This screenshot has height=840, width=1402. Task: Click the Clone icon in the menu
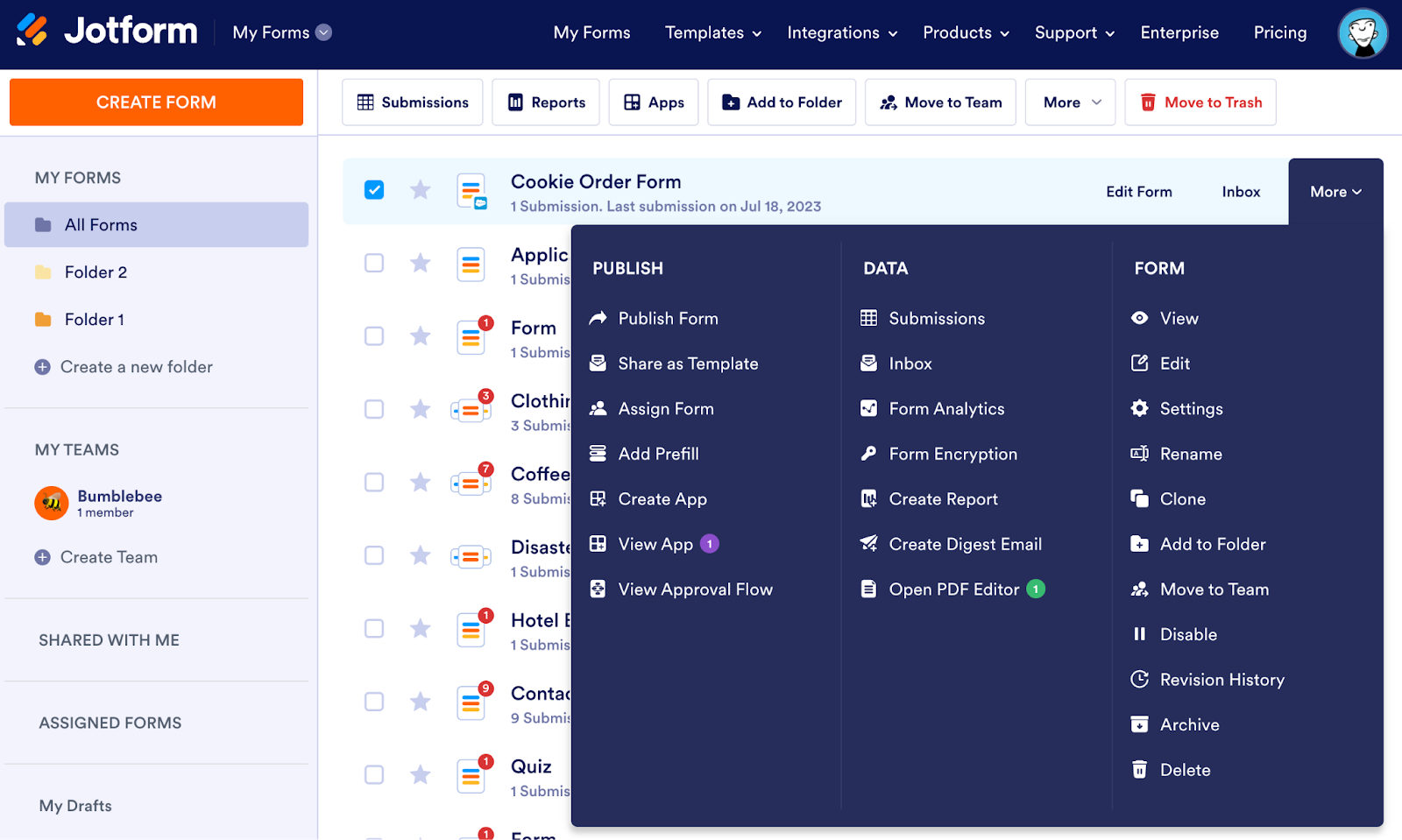1139,498
